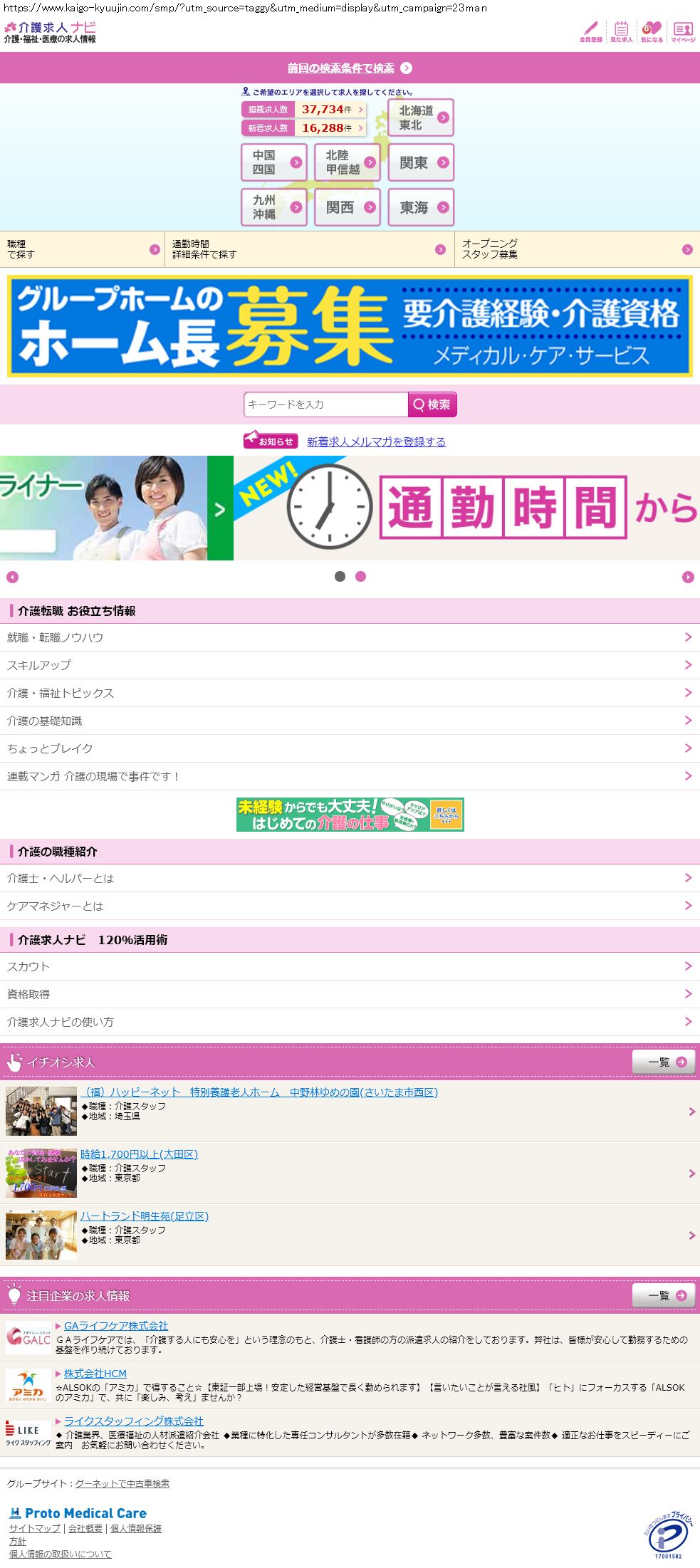This screenshot has height=1568, width=700.
Task: Open 時給1,700円以上(大田区) job link
Action: [139, 1154]
